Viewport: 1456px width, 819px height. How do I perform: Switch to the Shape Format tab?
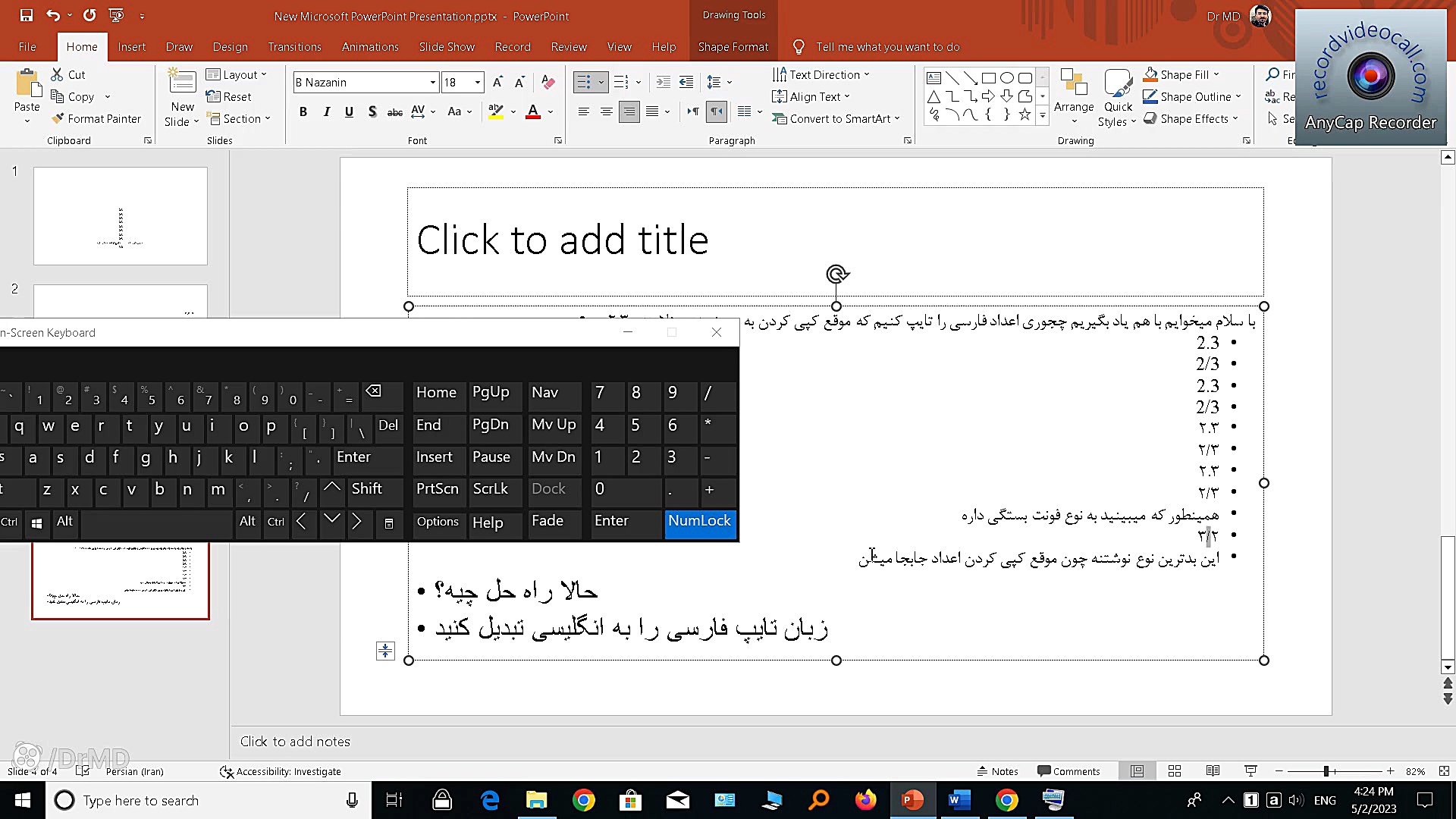pos(733,47)
